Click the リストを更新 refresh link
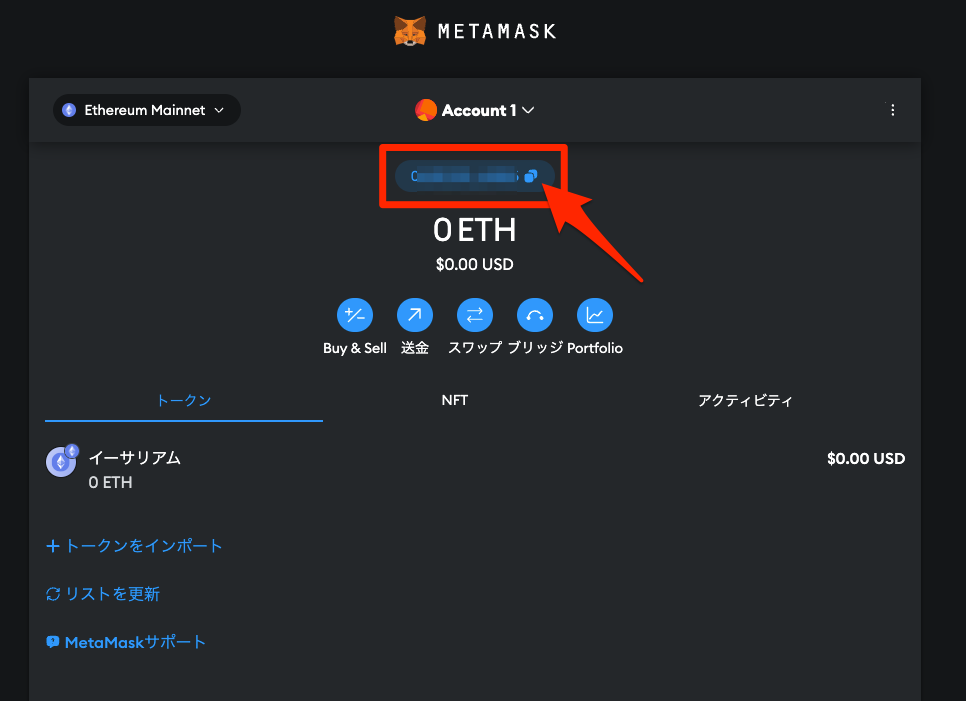Viewport: 966px width, 701px height. tap(103, 594)
